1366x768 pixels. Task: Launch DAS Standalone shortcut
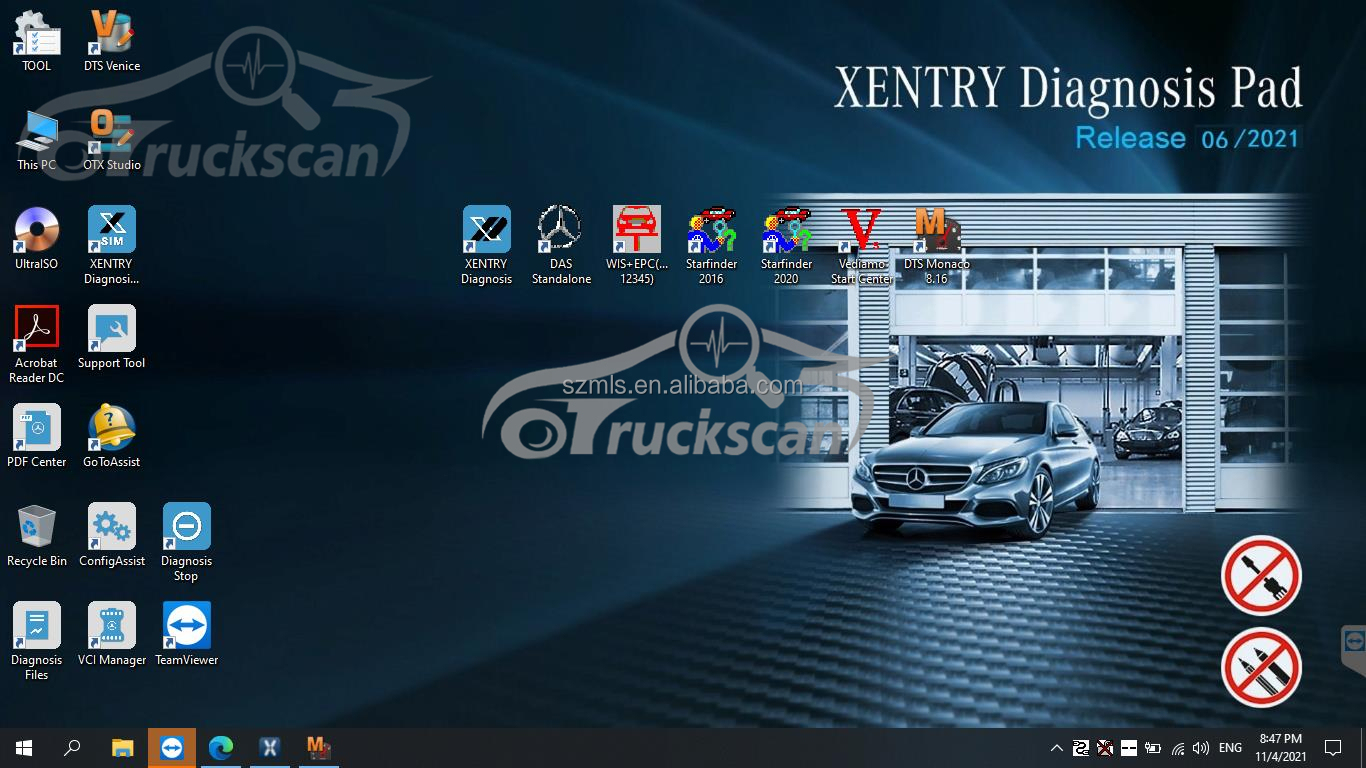coord(561,232)
